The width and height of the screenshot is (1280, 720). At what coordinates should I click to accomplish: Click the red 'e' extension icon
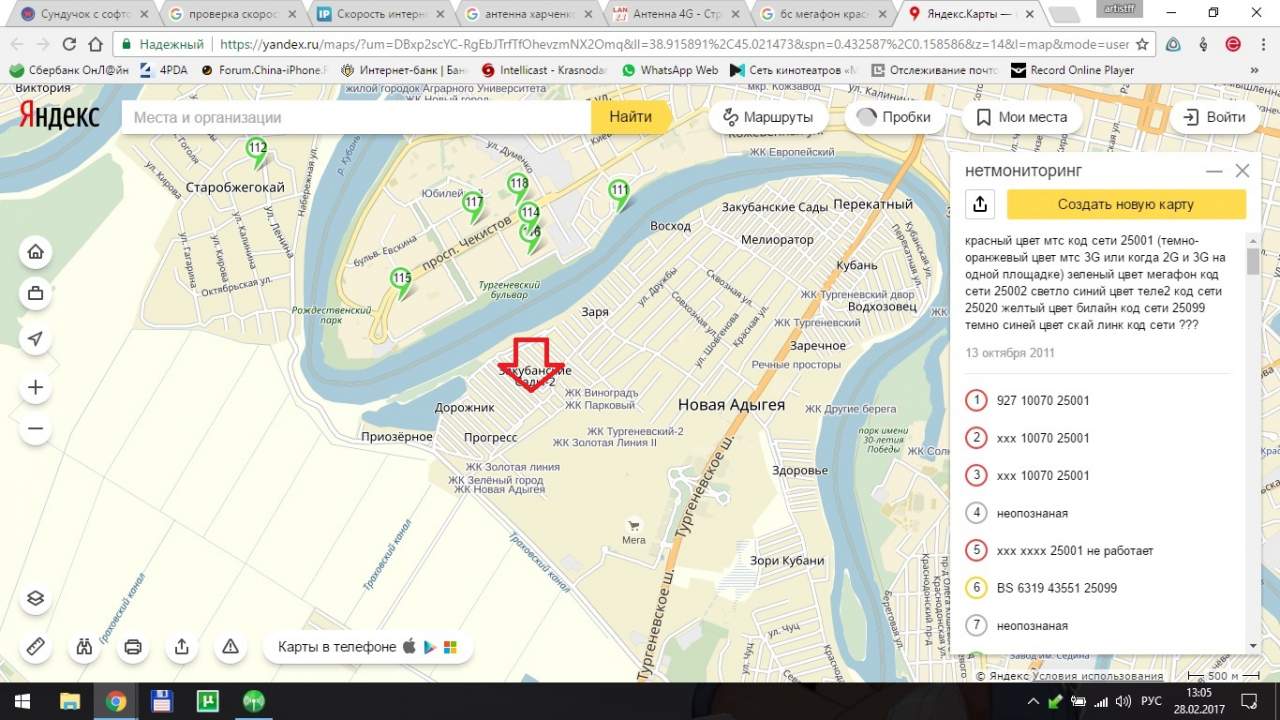point(1233,44)
